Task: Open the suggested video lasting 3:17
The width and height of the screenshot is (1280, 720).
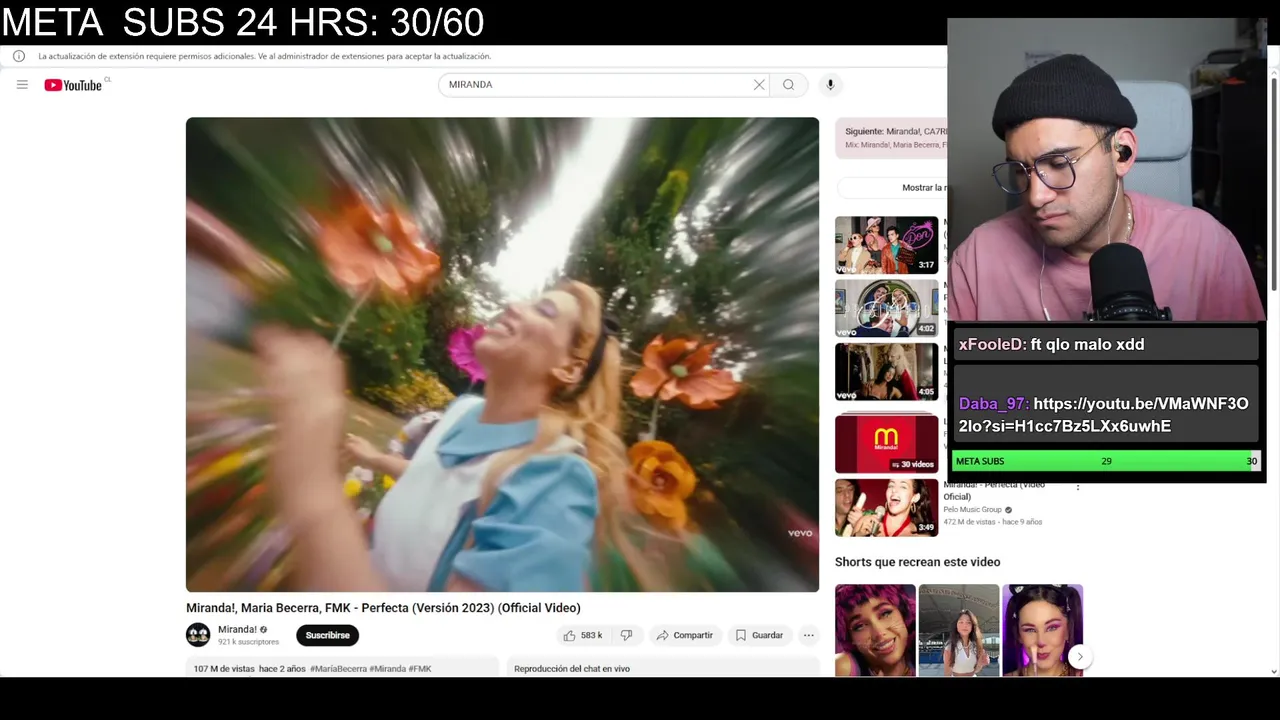Action: click(887, 245)
